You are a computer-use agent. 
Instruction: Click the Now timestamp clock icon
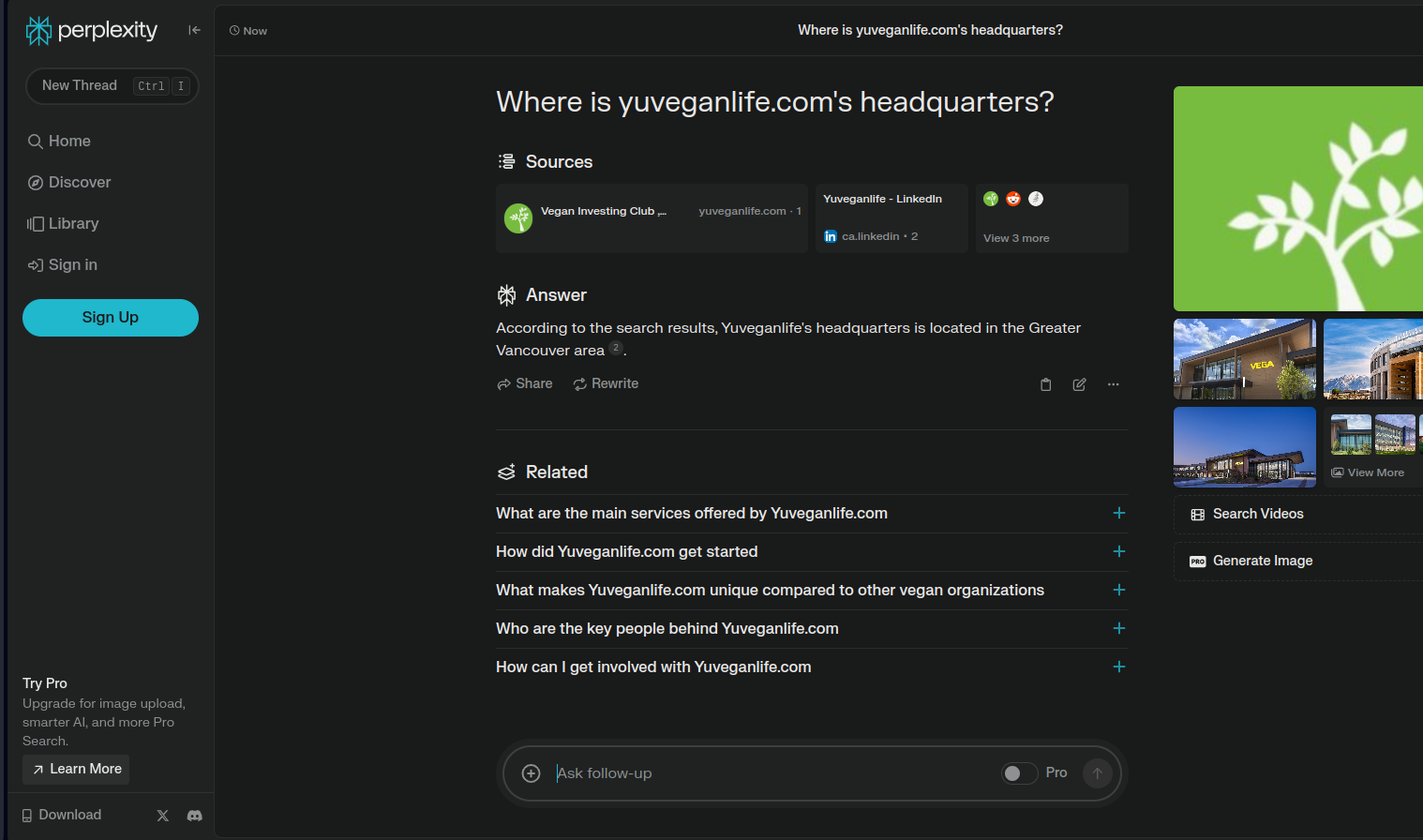(x=234, y=31)
